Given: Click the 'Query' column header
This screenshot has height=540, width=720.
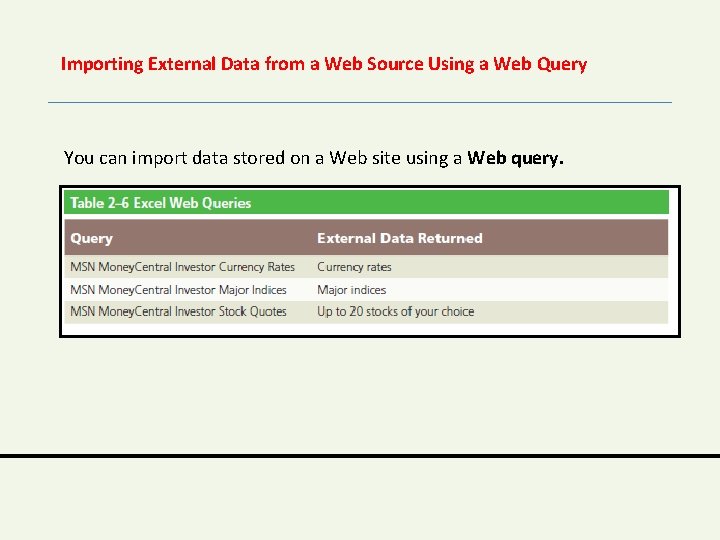Looking at the screenshot, I should coord(91,238).
